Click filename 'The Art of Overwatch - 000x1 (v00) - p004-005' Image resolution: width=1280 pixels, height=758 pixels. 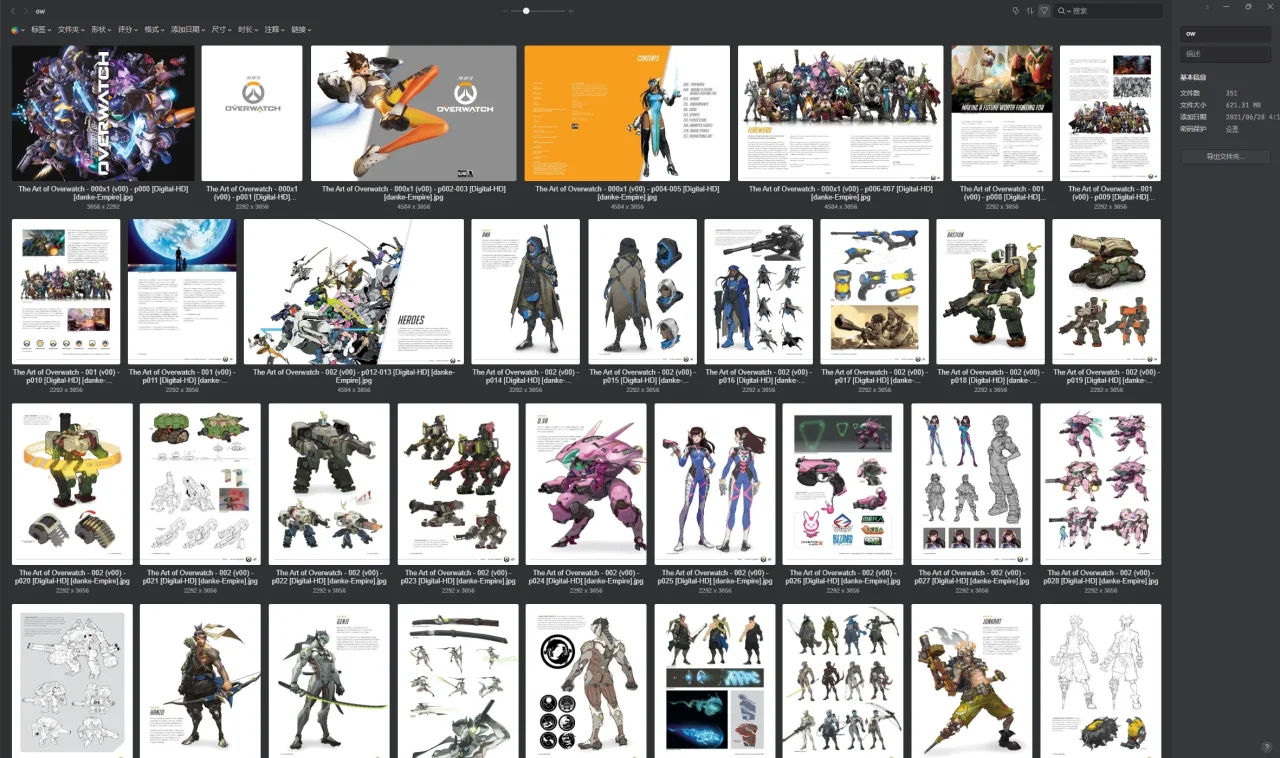click(627, 193)
